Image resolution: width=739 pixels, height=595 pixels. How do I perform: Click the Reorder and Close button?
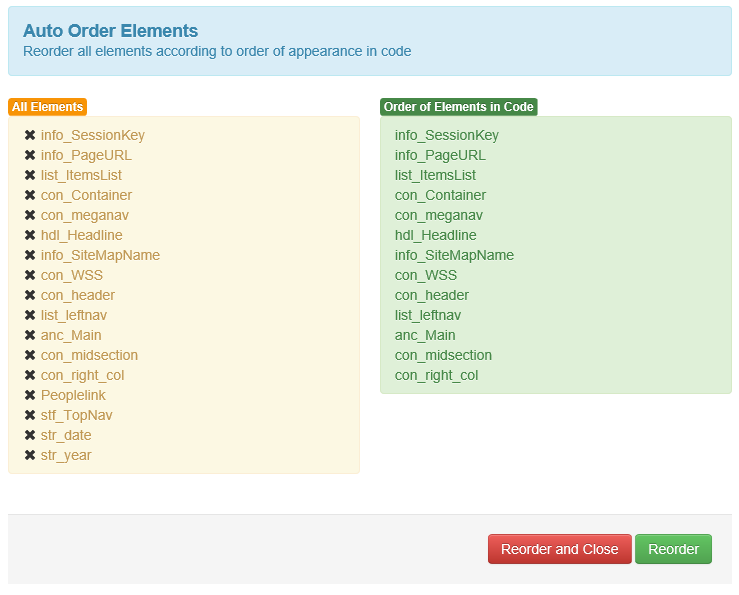[x=559, y=549]
